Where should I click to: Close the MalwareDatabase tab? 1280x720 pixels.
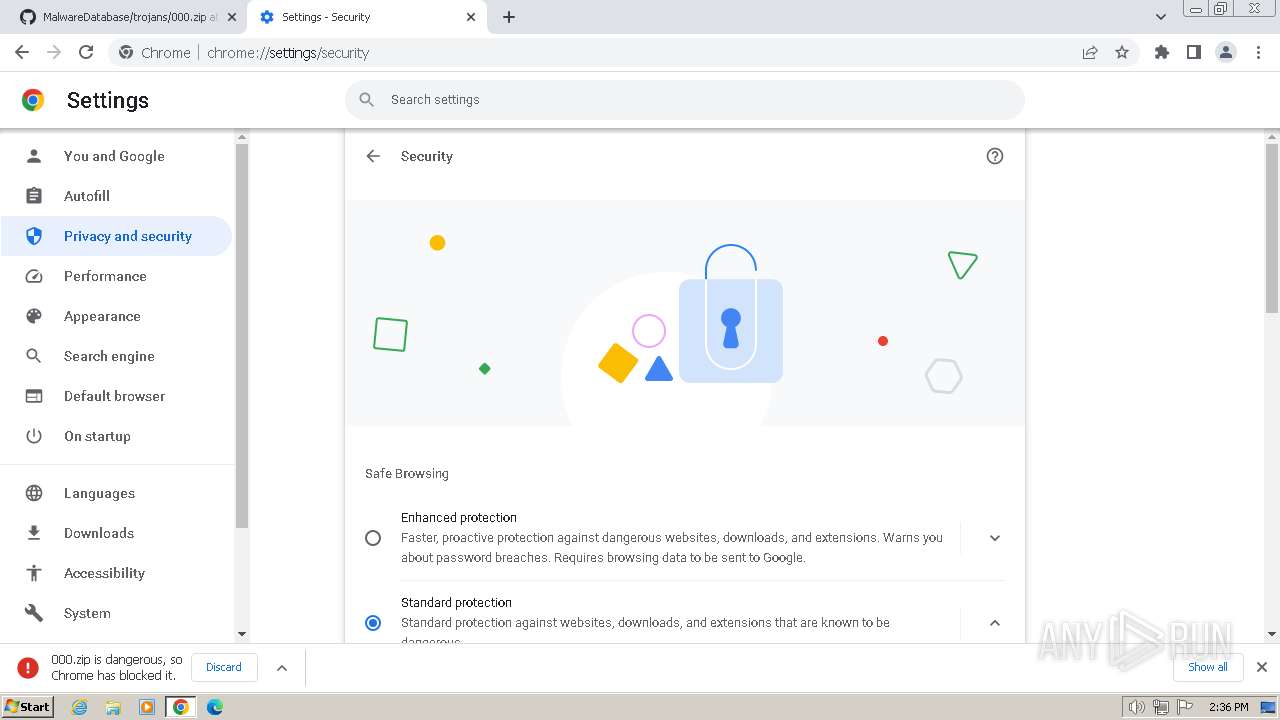click(x=232, y=17)
